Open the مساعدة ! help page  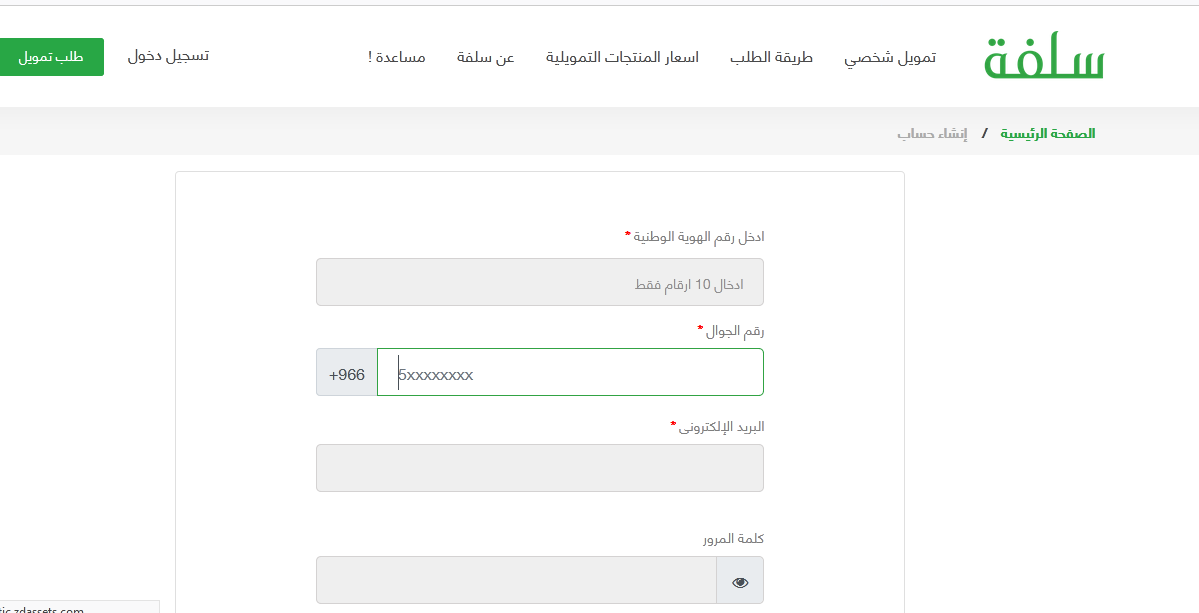click(397, 57)
